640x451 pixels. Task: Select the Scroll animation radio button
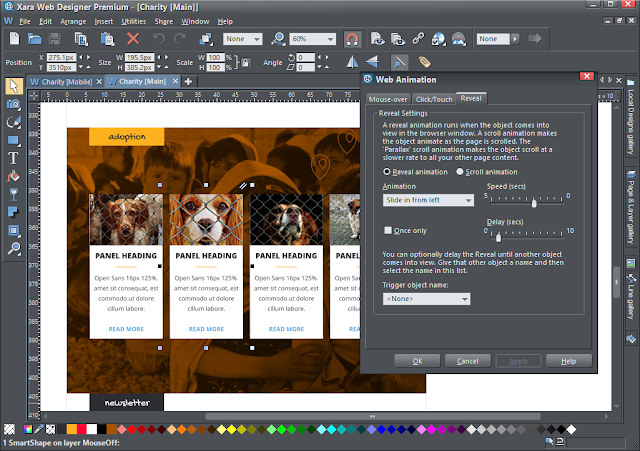[x=460, y=172]
